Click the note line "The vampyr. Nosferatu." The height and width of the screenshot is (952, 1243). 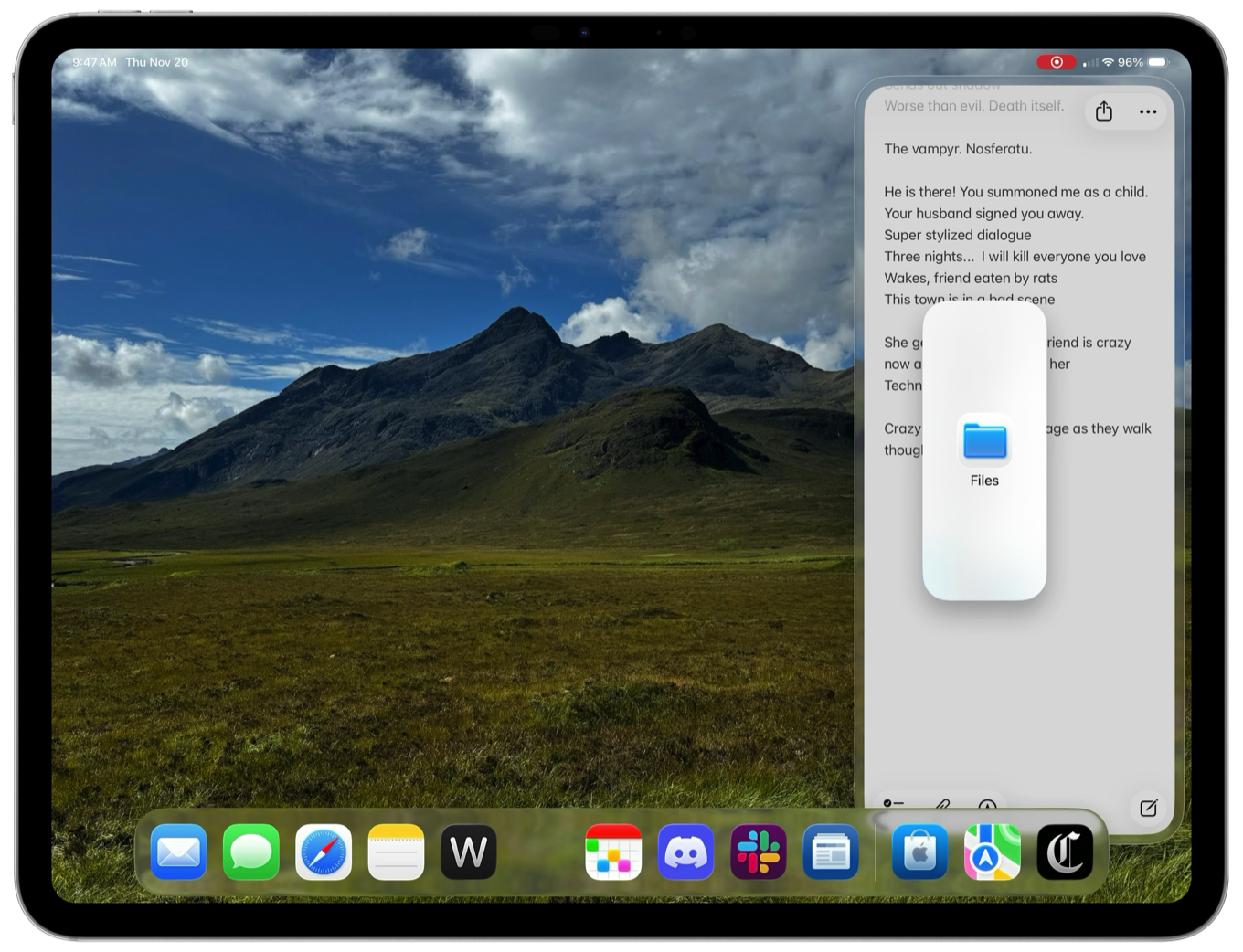click(x=958, y=149)
